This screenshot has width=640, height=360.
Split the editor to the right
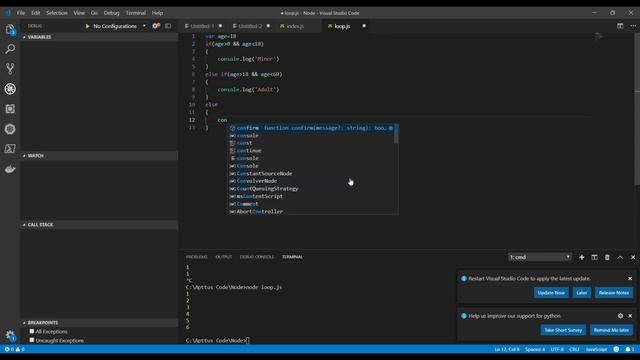coord(620,26)
